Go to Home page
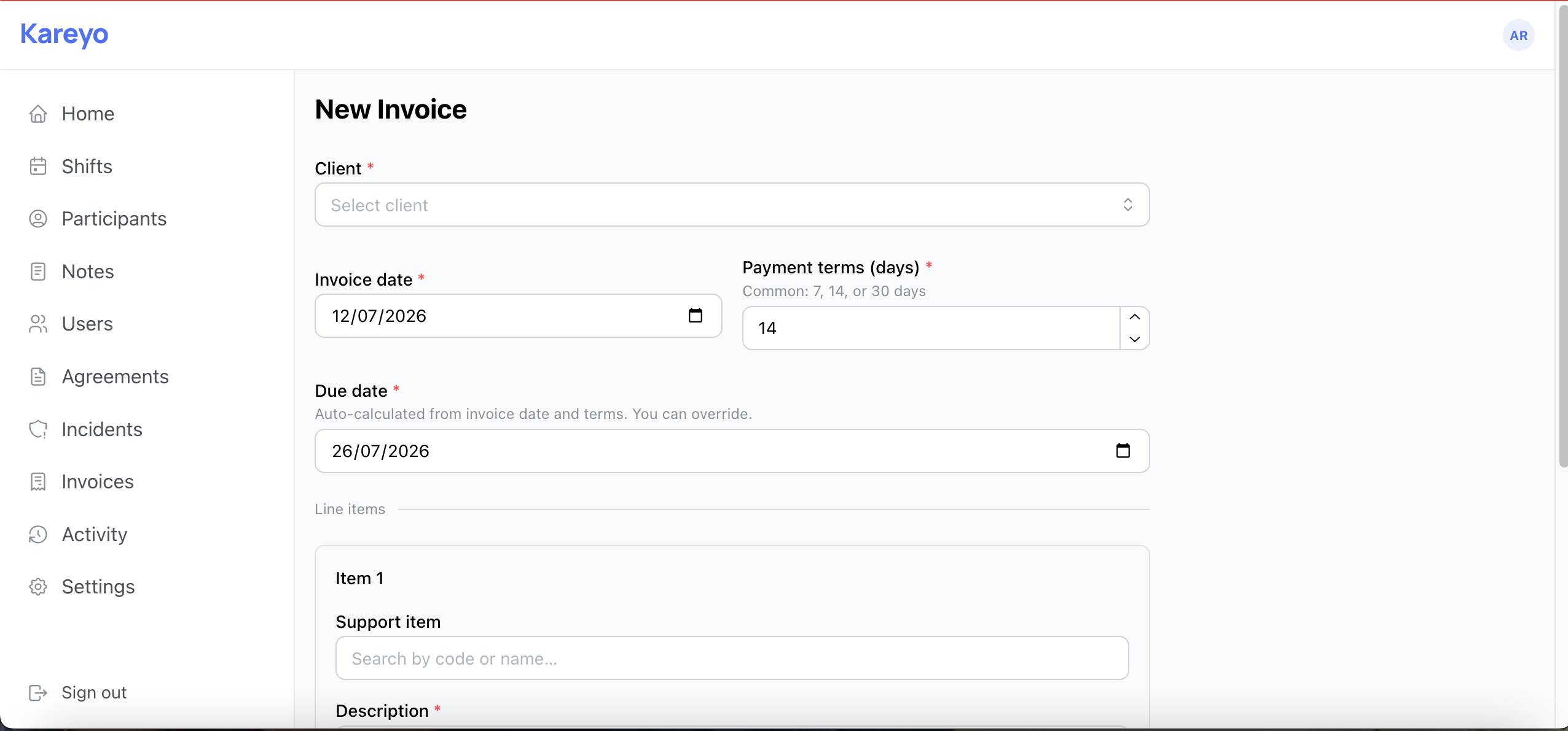 [x=88, y=114]
